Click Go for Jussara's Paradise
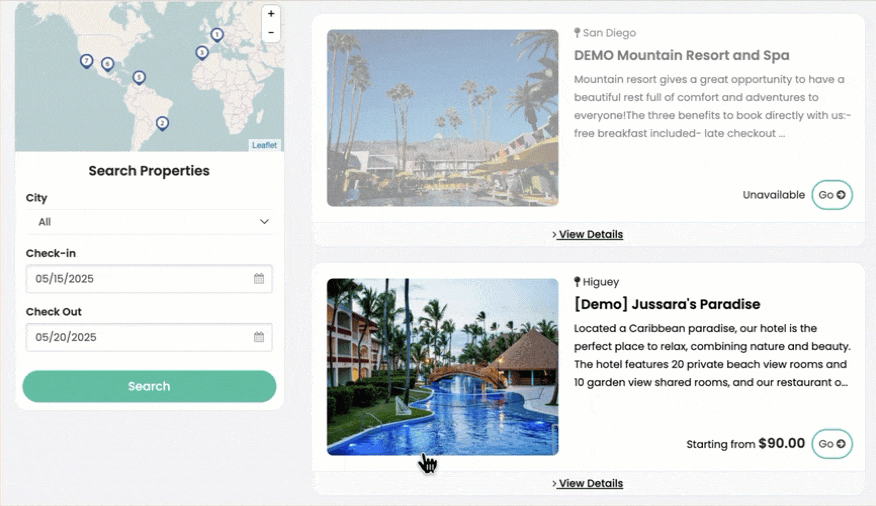Image resolution: width=876 pixels, height=506 pixels. coord(832,444)
